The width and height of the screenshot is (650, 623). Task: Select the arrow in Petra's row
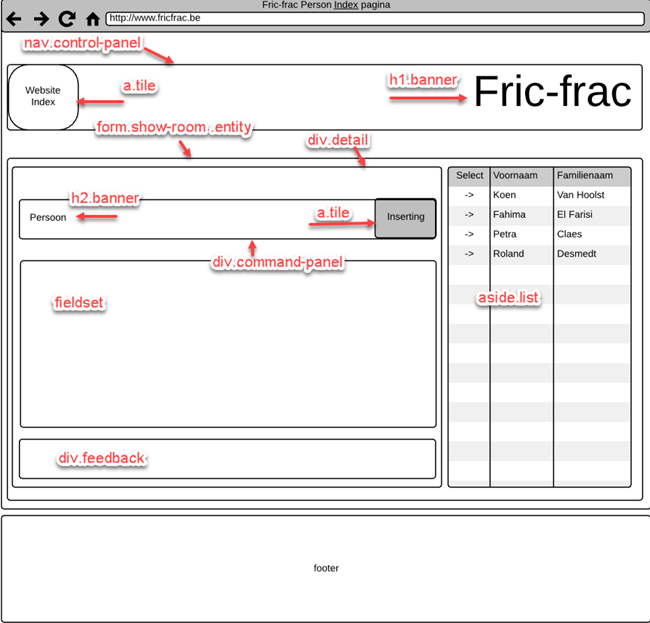[x=469, y=234]
